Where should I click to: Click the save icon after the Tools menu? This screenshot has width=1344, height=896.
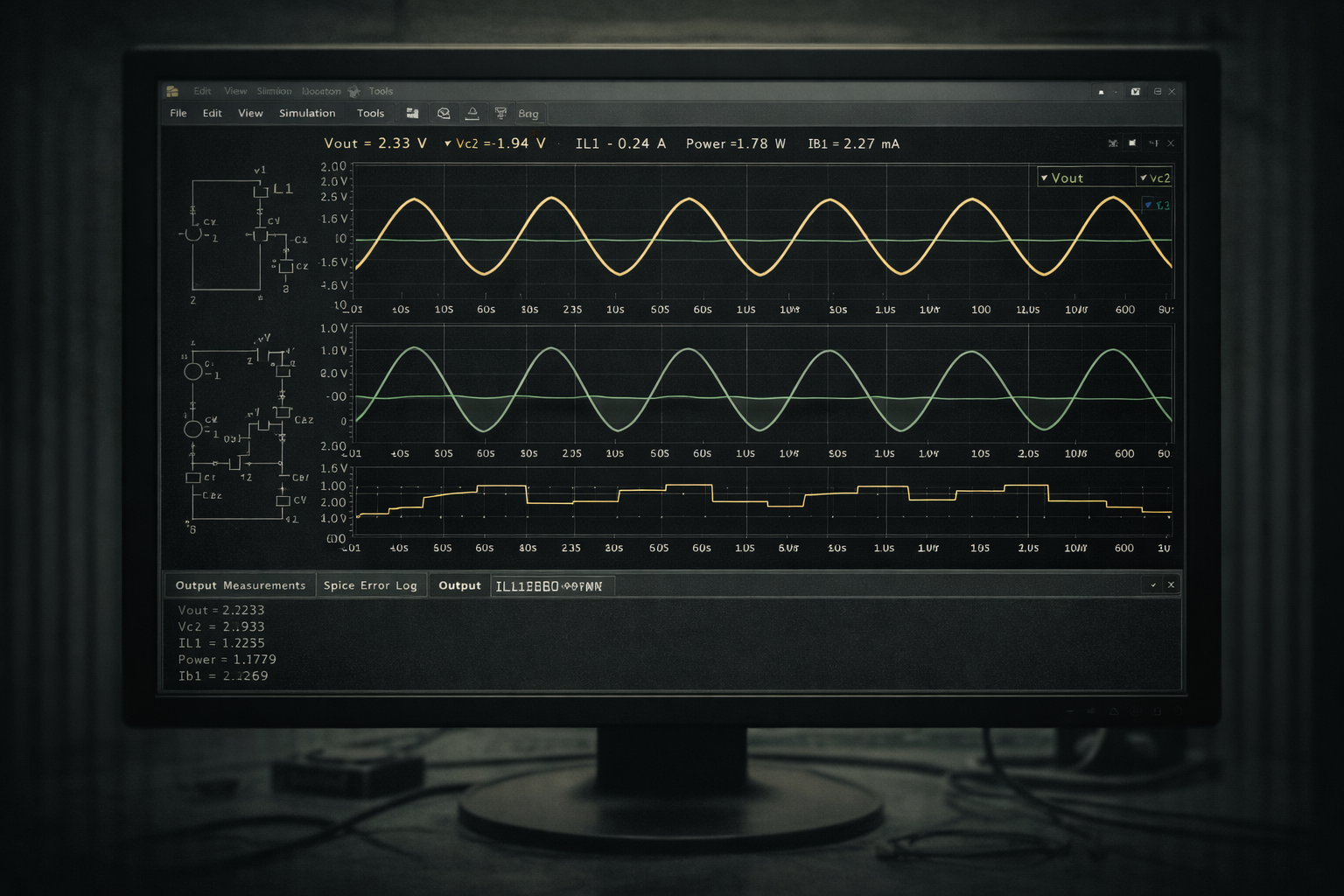pyautogui.click(x=412, y=114)
